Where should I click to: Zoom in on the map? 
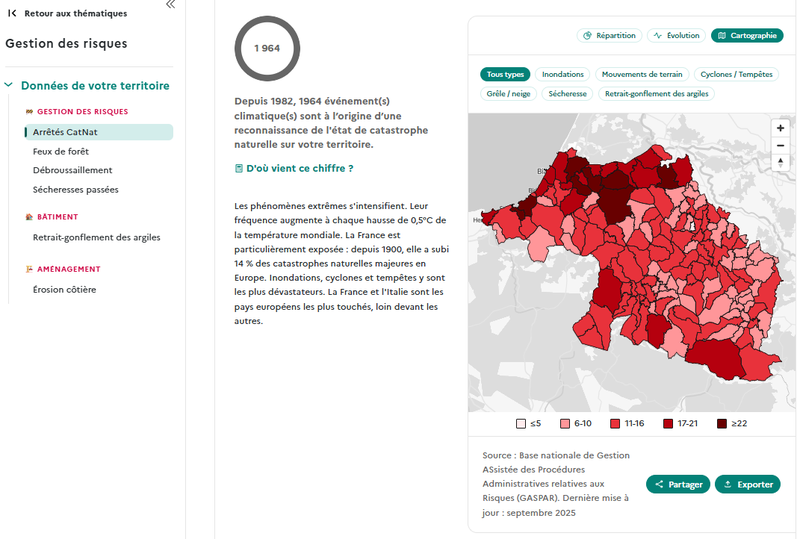(780, 128)
